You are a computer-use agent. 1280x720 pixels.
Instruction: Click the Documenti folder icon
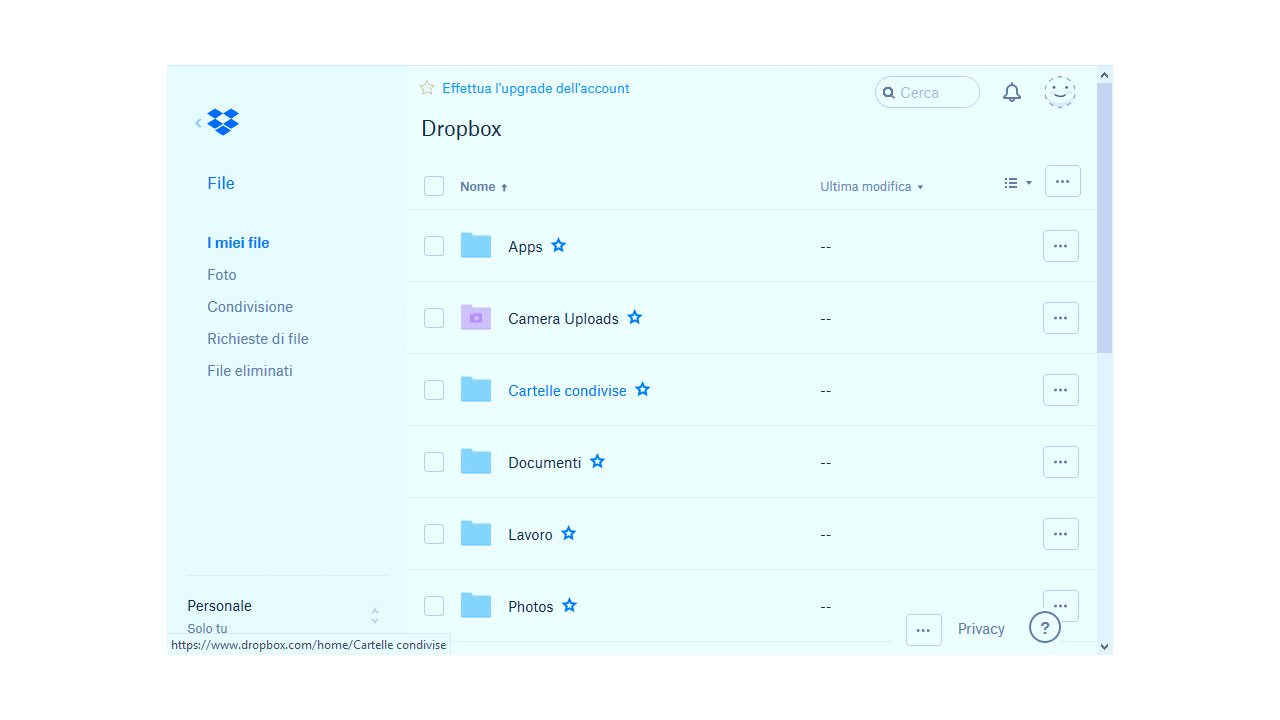[x=476, y=462]
